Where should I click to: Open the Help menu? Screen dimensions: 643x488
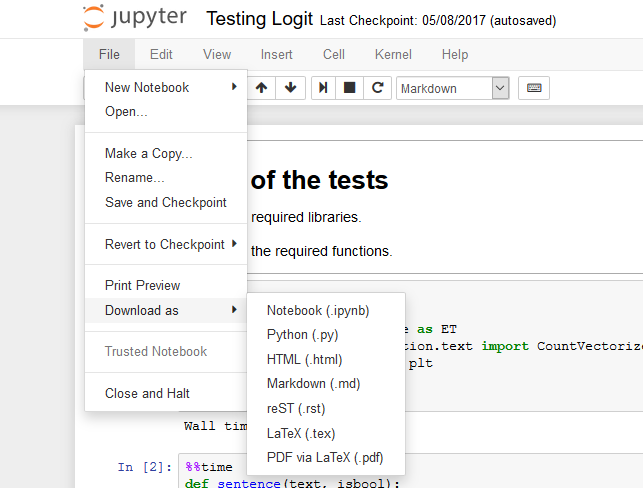(x=455, y=54)
